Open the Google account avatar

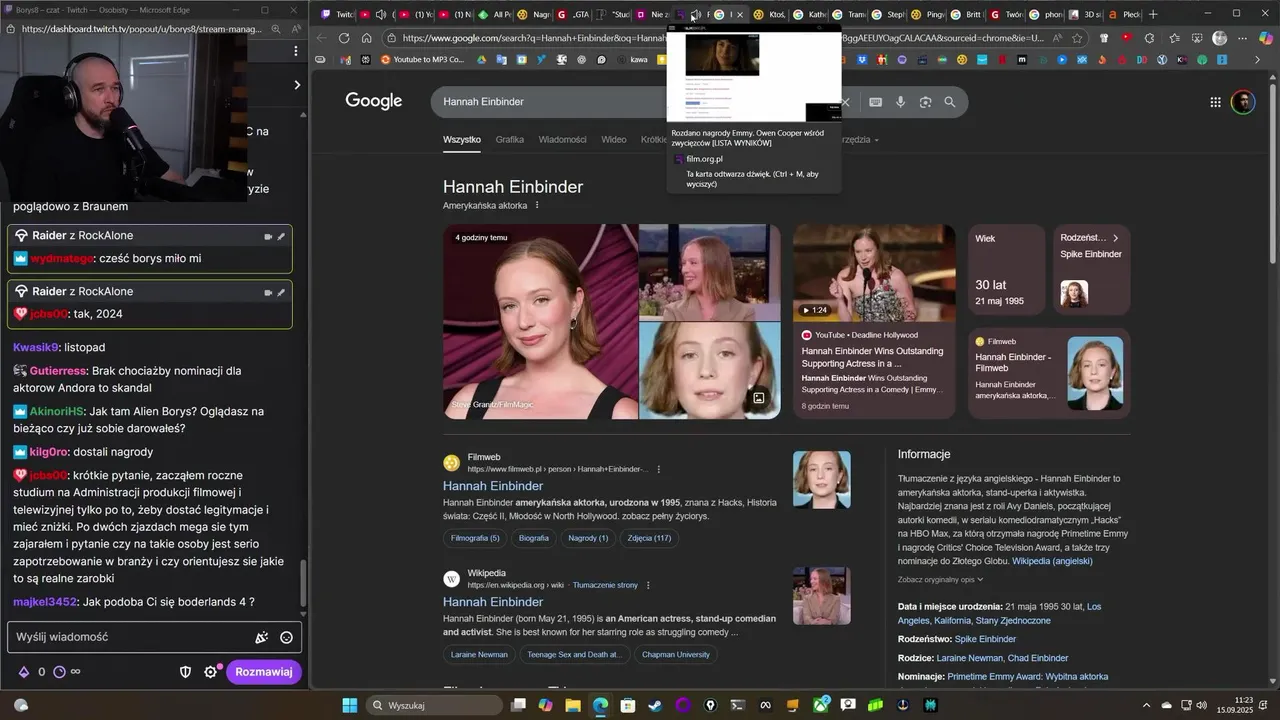click(1243, 102)
